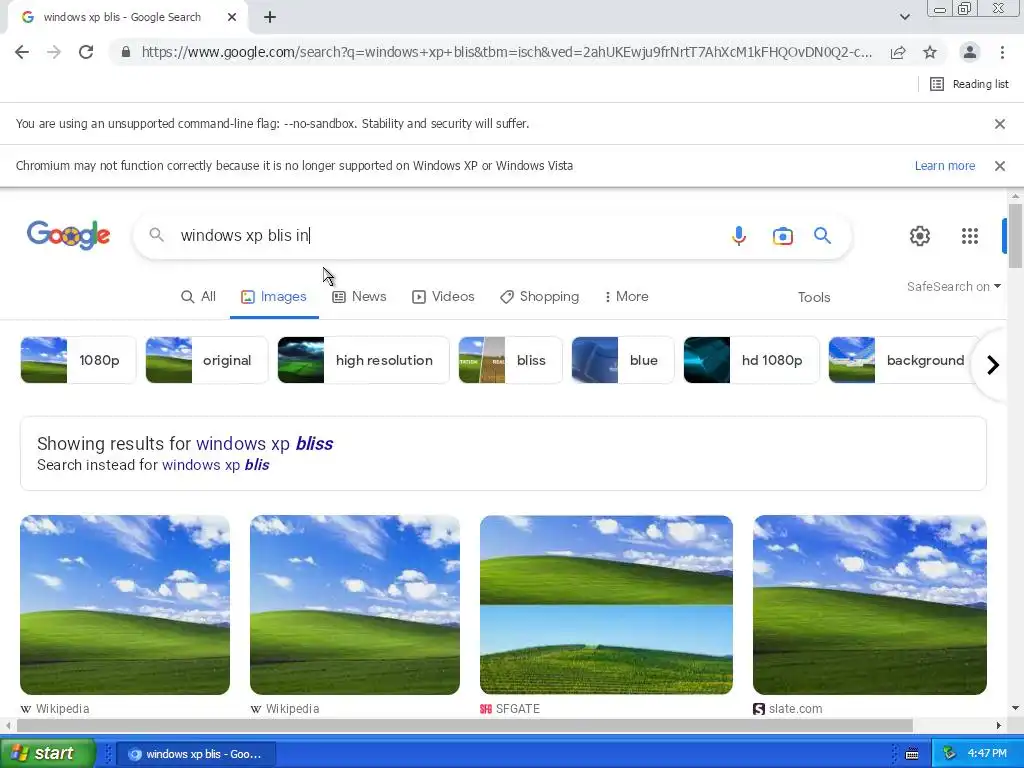This screenshot has height=768, width=1024.
Task: Switch to the News tab
Action: pos(359,296)
